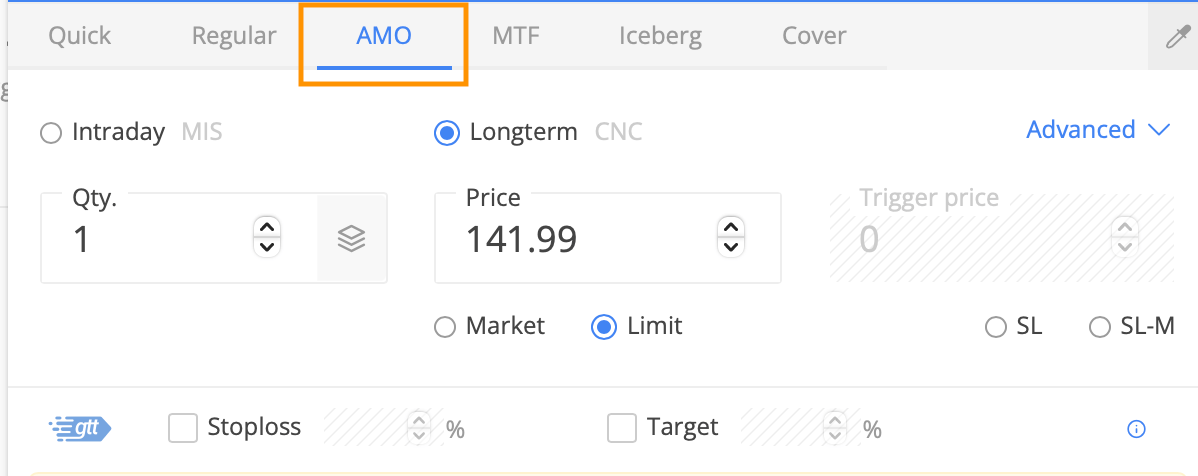1198x476 pixels.
Task: Tick the Target checkbox
Action: pyautogui.click(x=622, y=428)
